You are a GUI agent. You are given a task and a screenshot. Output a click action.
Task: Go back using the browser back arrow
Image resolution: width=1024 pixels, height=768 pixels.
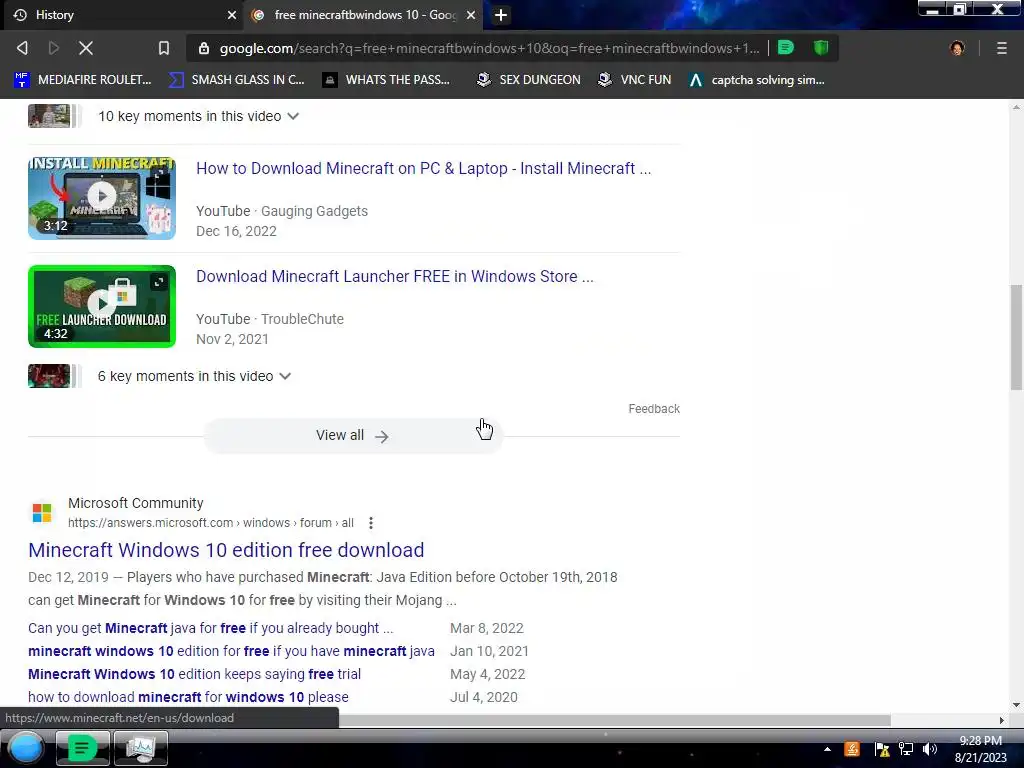click(22, 48)
